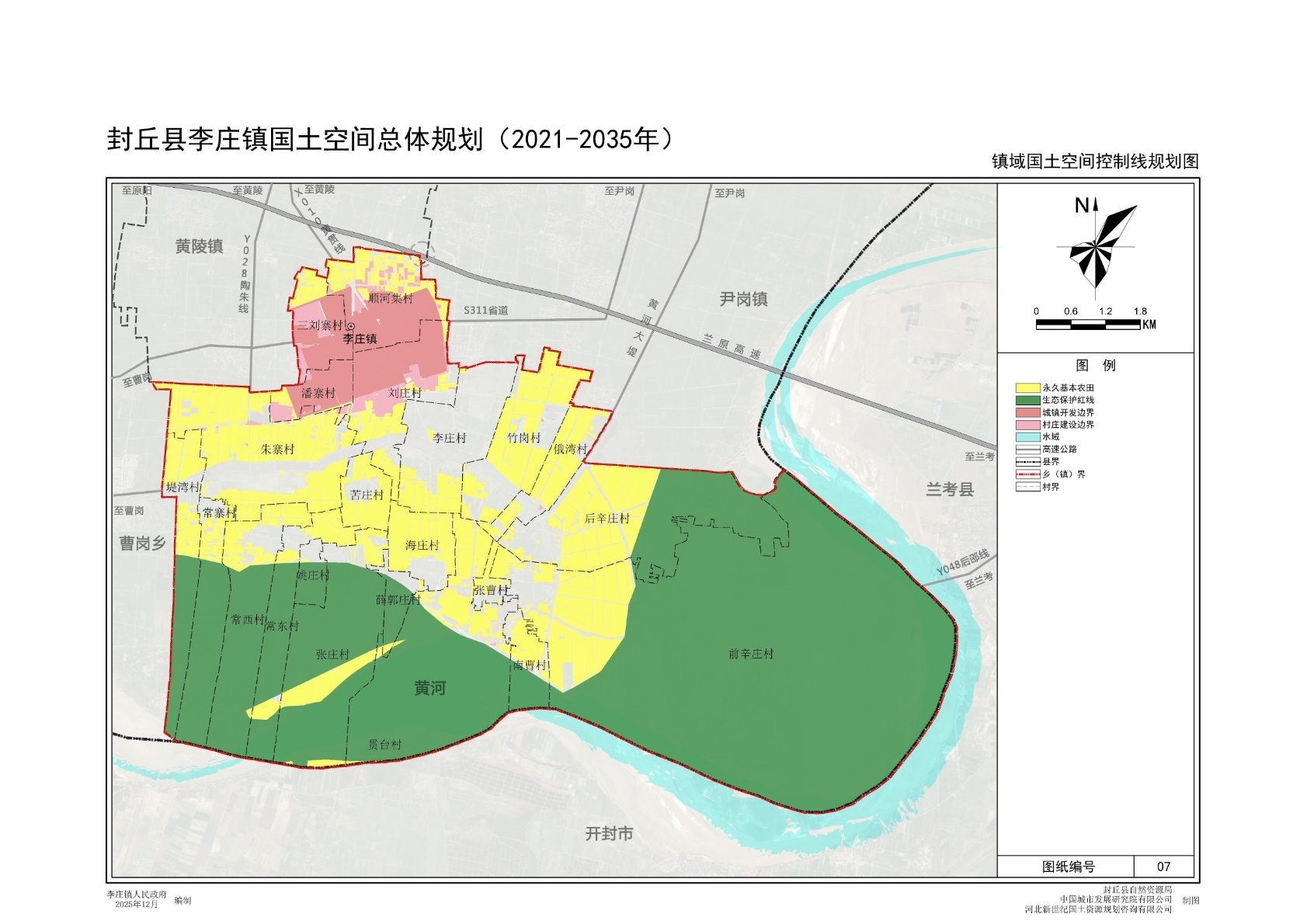
Task: Click the 高速公路 legend line symbol
Action: click(1027, 450)
